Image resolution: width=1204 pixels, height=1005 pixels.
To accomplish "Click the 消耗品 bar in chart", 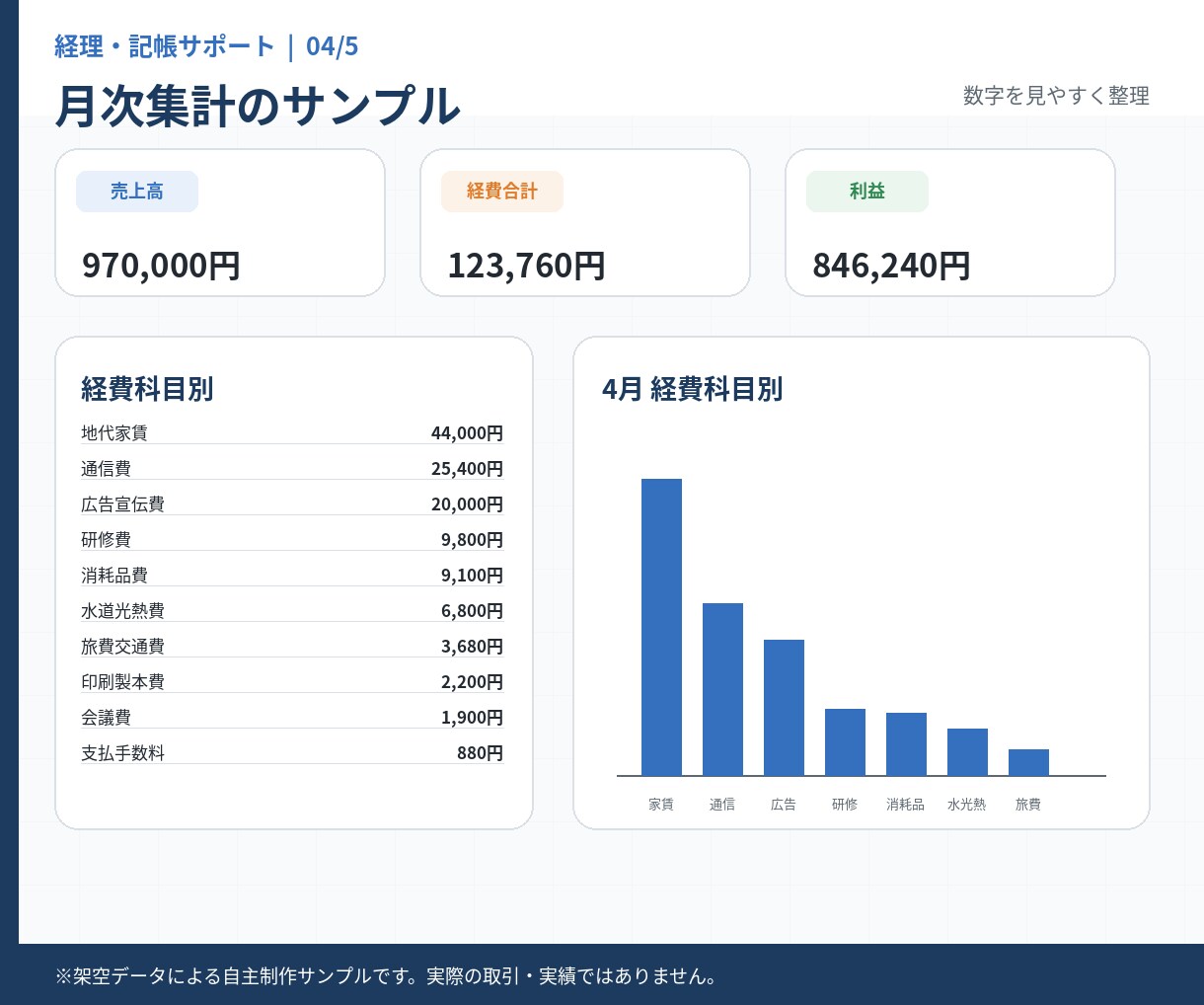I will tap(906, 744).
